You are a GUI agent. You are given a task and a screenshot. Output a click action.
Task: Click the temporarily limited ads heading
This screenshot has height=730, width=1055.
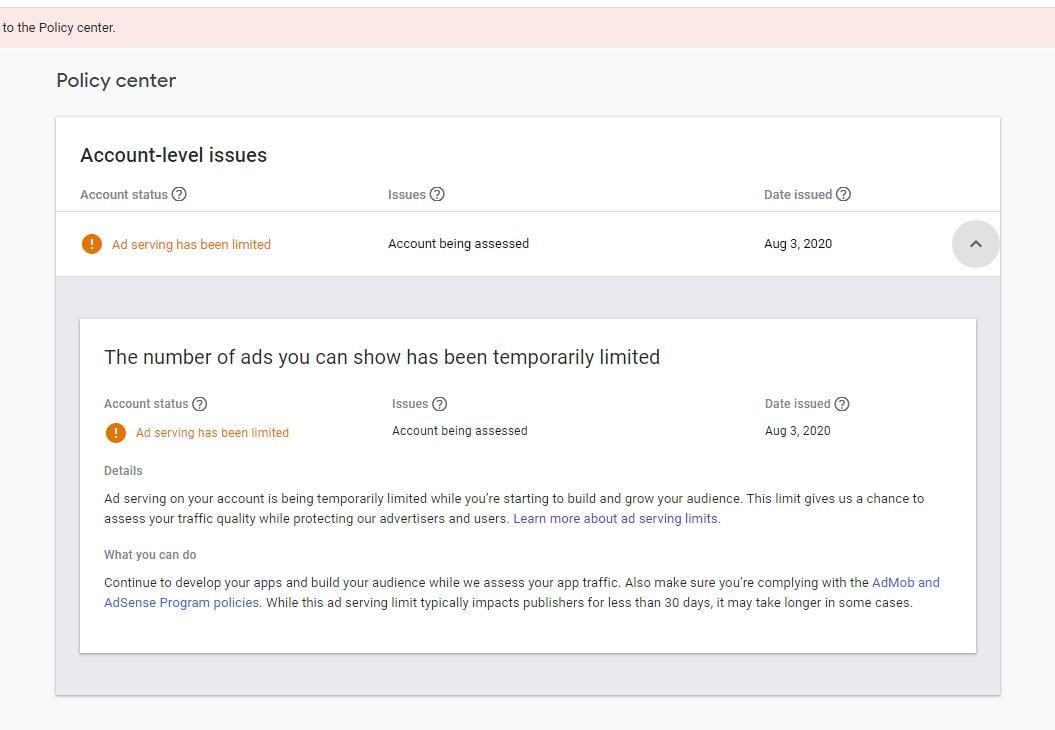point(382,357)
